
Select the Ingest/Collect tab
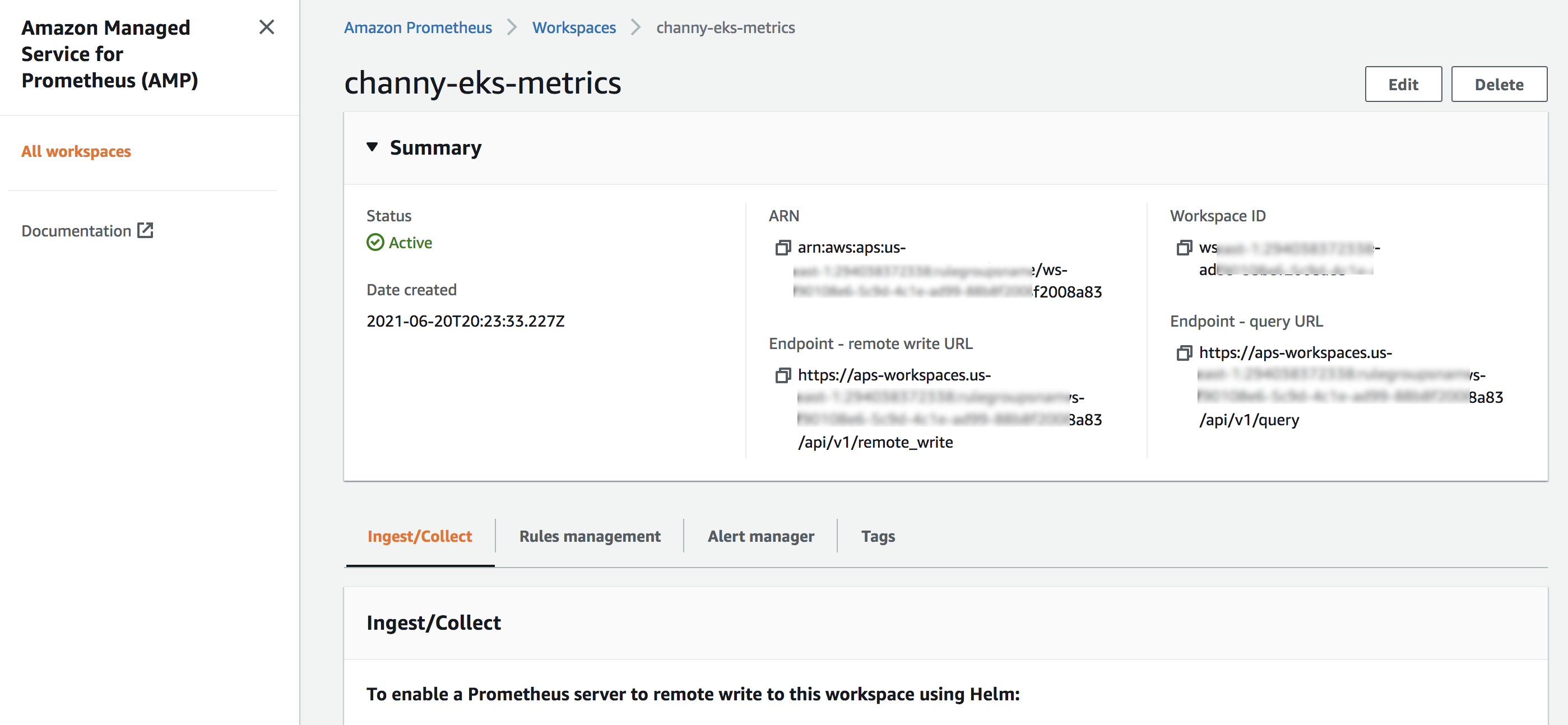[419, 536]
